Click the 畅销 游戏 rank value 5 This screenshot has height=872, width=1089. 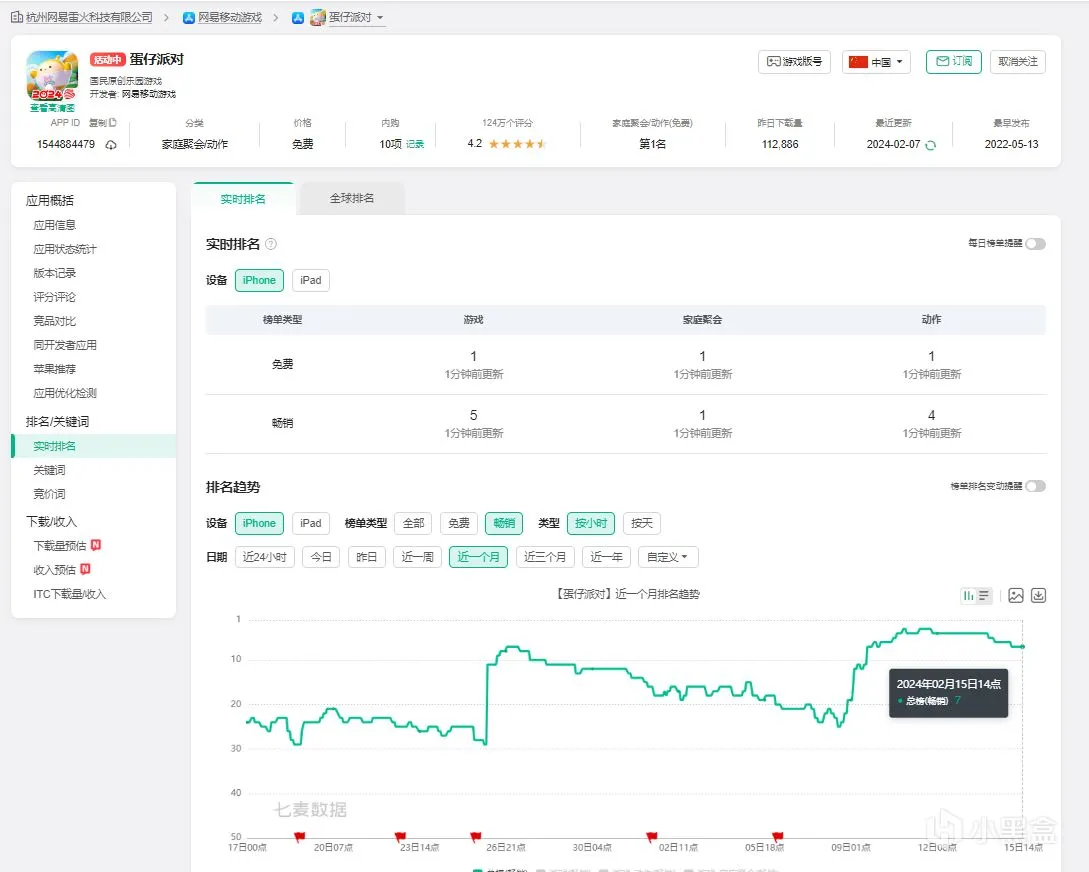pyautogui.click(x=474, y=415)
